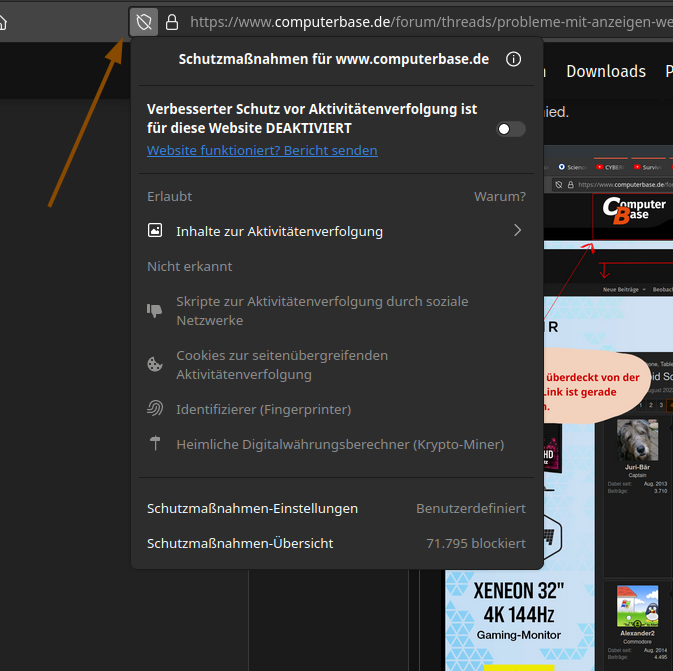This screenshot has width=673, height=671.
Task: Click 'Skripte zur Aktivitätenverfolgung durch soziale Netzwerke'
Action: click(x=322, y=311)
